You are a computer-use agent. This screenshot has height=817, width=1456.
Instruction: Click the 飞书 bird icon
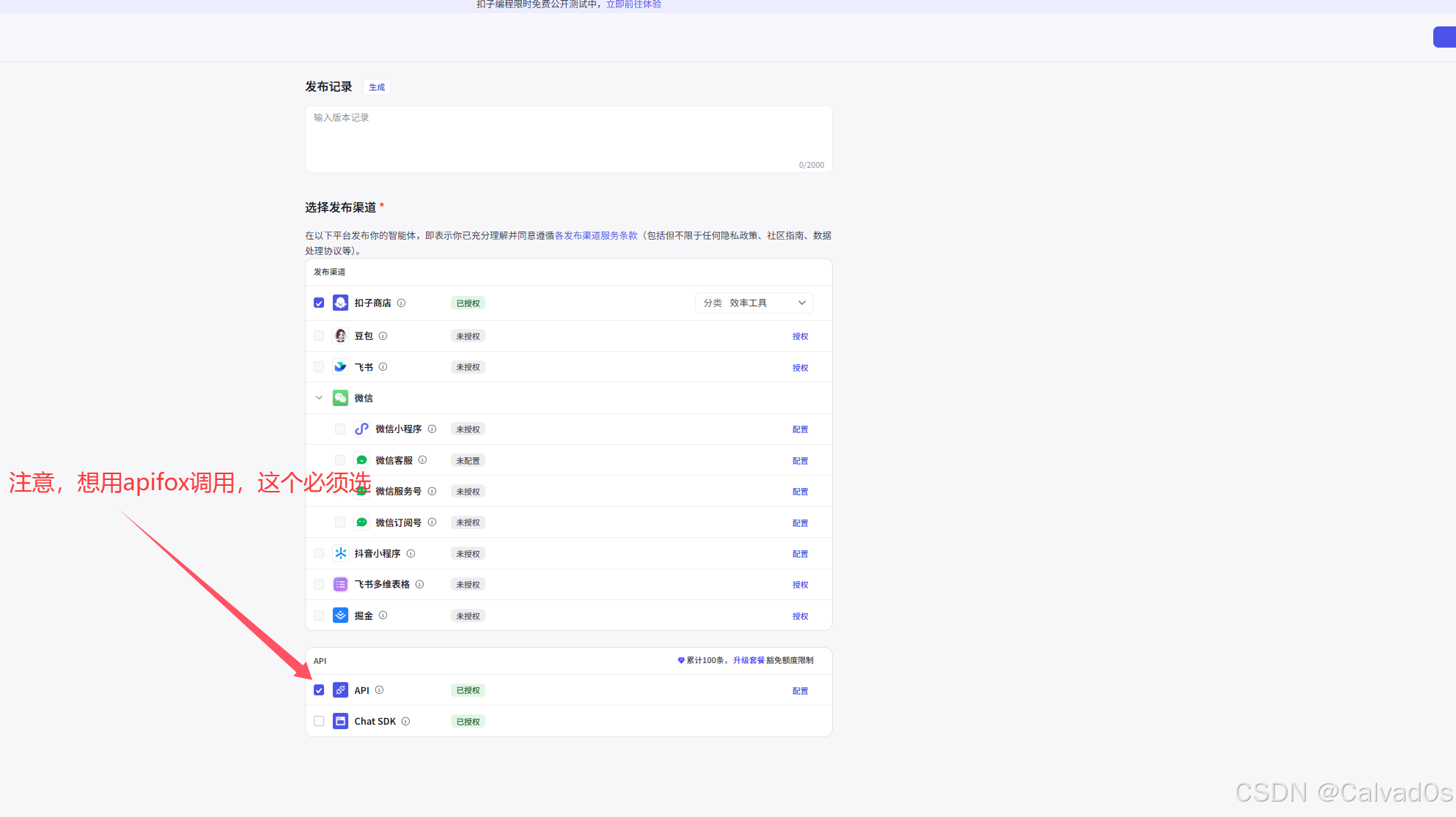click(x=340, y=367)
